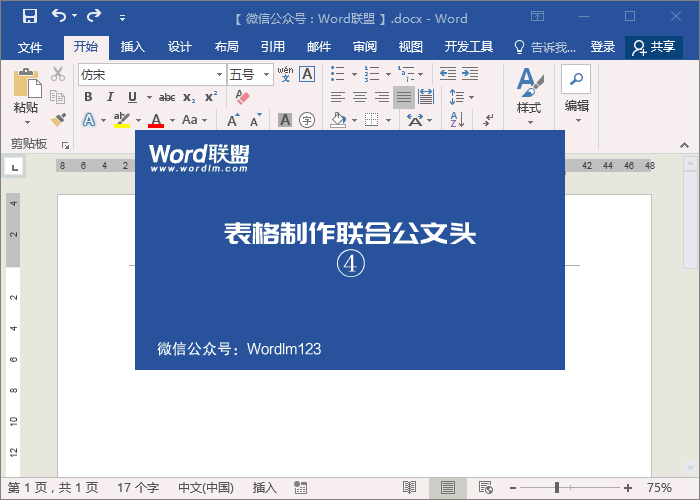The height and width of the screenshot is (500, 700).
Task: Toggle character shading A icon
Action: pos(285,120)
